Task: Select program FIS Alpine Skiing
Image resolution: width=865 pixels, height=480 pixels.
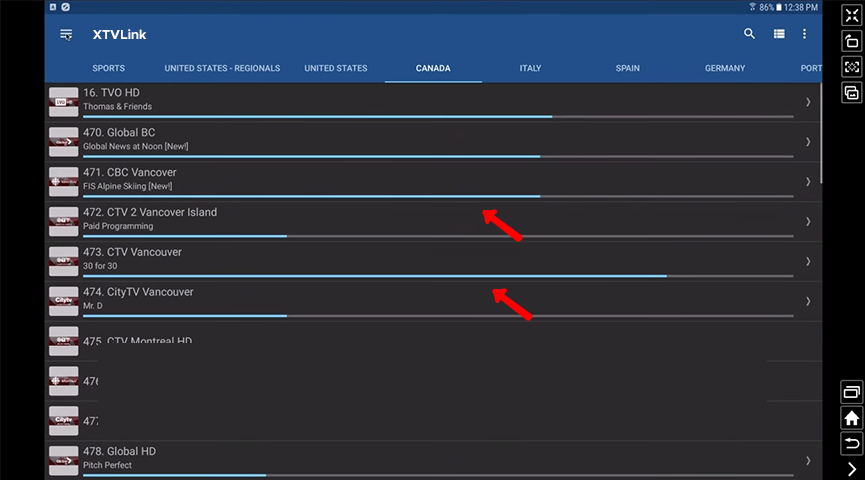Action: pyautogui.click(x=127, y=186)
